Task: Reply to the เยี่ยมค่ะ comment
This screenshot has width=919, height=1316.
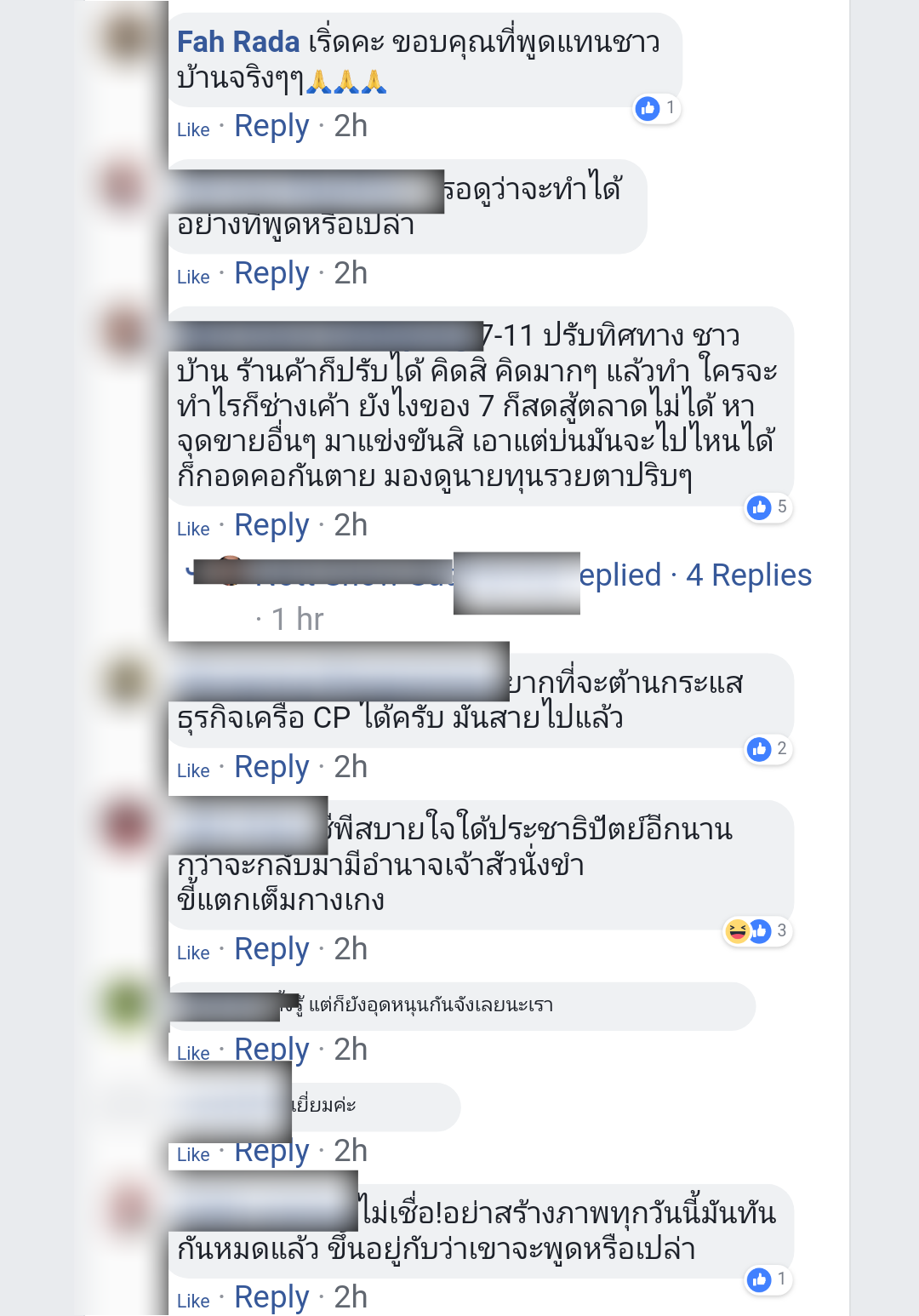Action: pos(271,1151)
